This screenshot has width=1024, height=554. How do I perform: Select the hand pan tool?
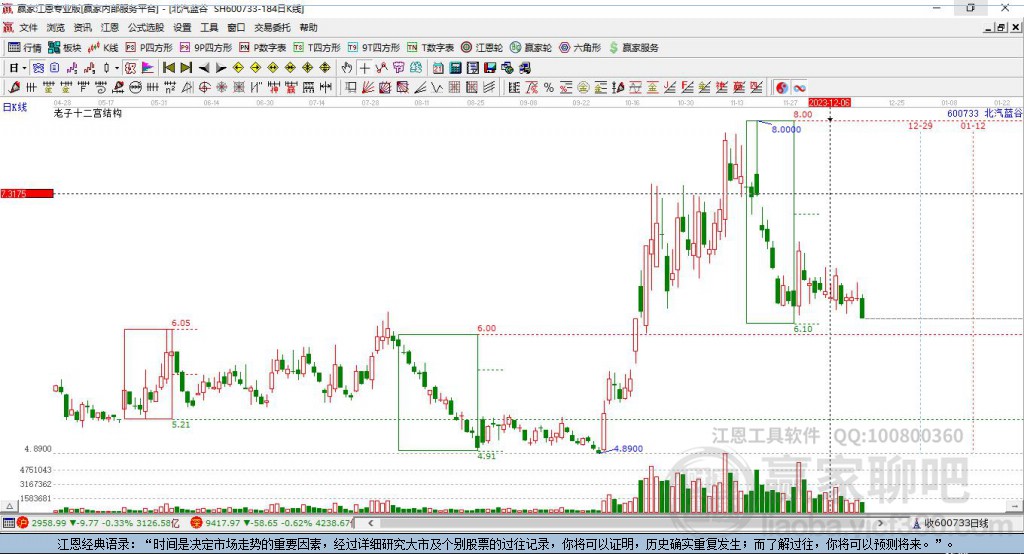coord(347,68)
